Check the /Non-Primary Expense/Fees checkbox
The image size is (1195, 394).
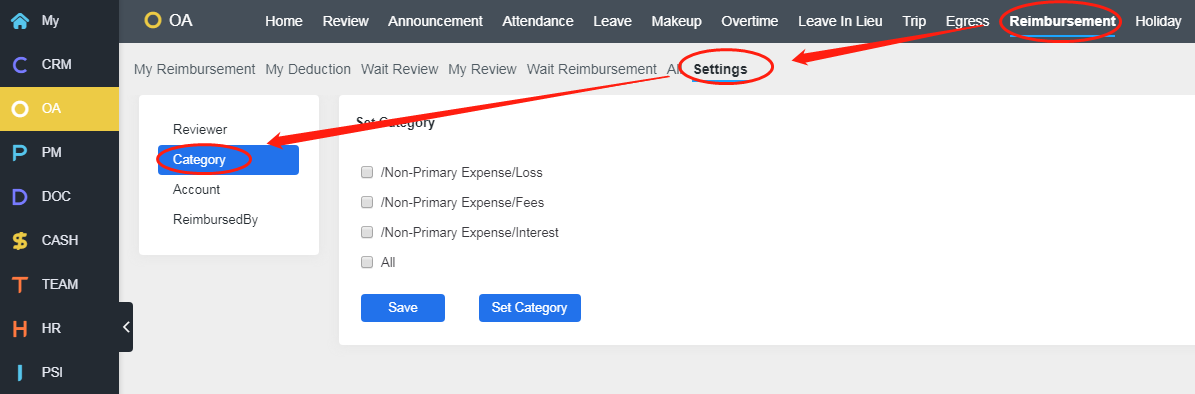click(x=367, y=202)
